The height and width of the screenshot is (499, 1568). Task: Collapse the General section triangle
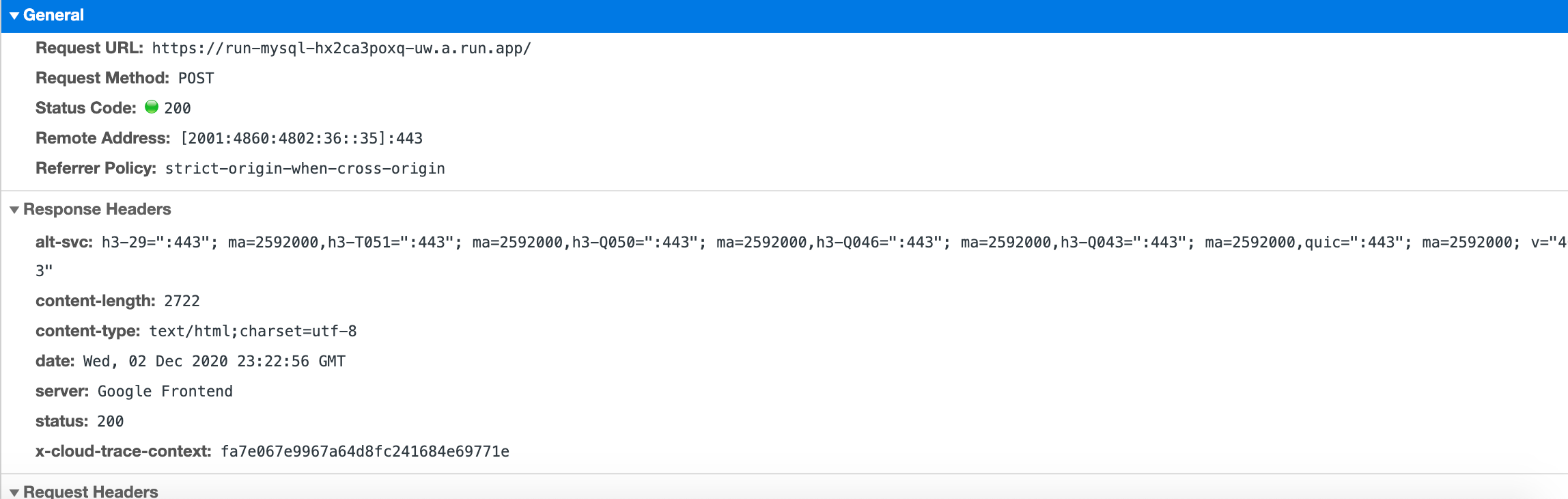point(14,16)
